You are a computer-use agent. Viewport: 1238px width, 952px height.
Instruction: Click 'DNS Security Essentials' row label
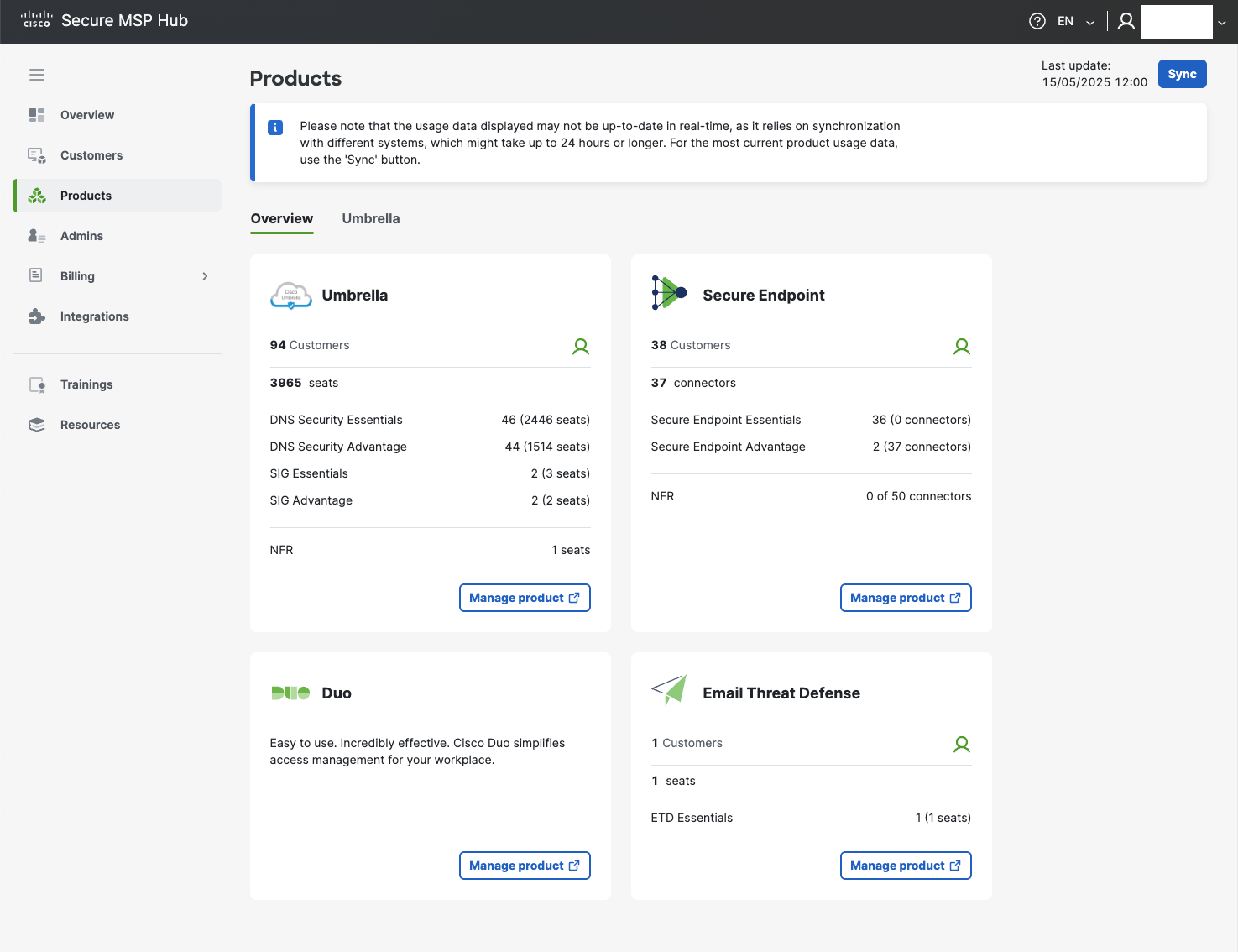tap(336, 420)
